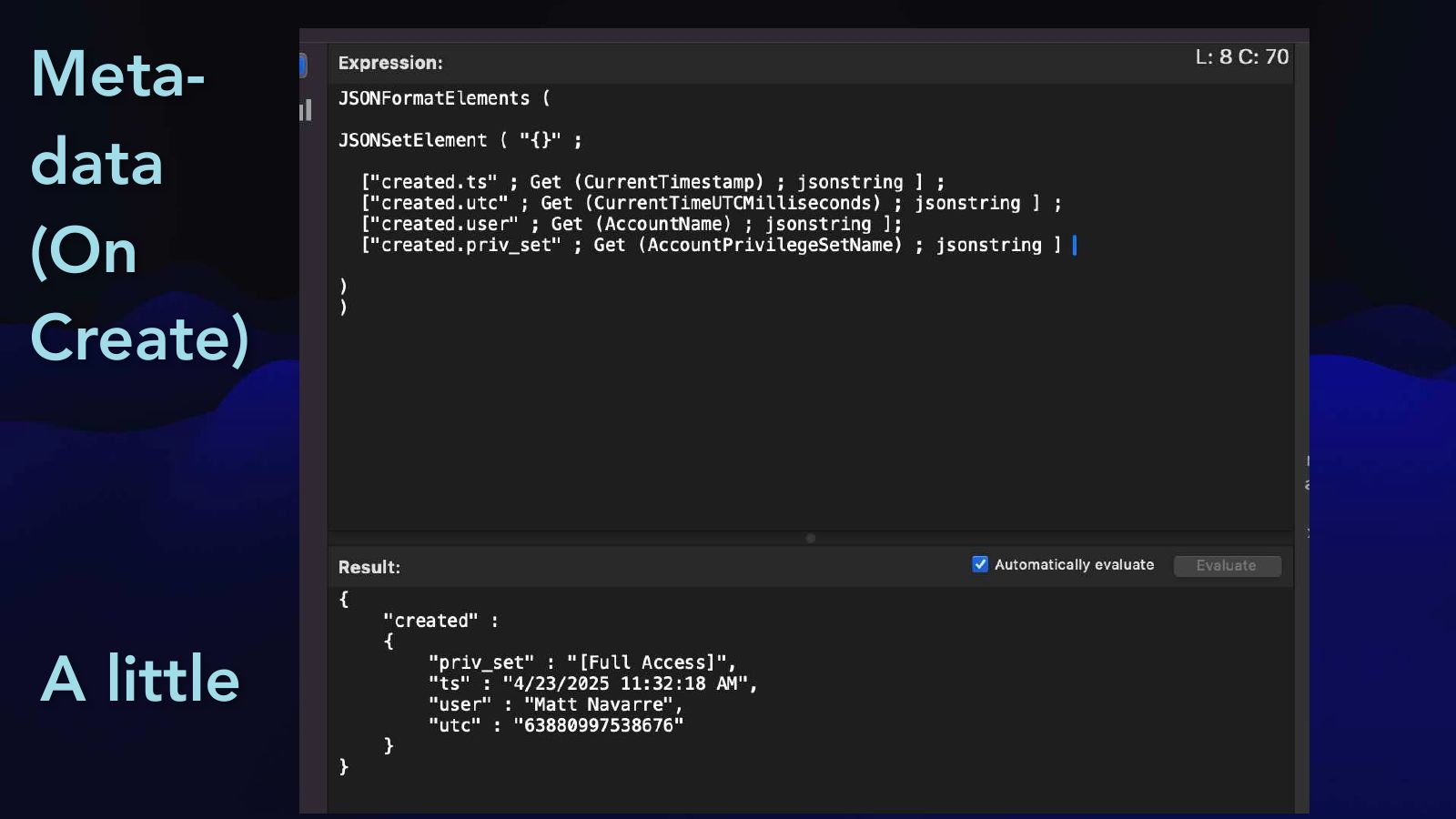Screen dimensions: 1456x819
Task: Click the "created" : key in result
Action: [440, 621]
